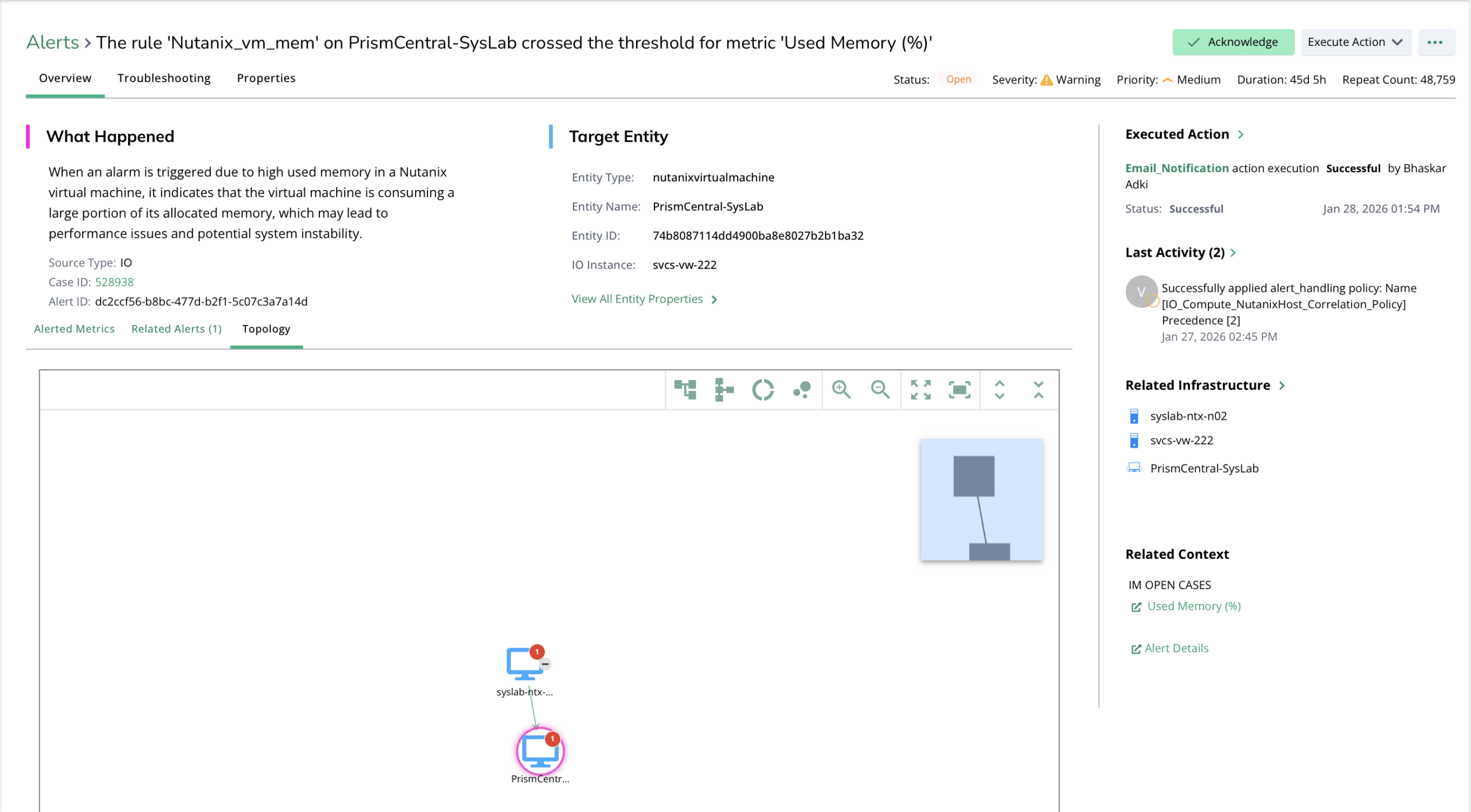Switch to the Properties tab
The height and width of the screenshot is (812, 1471).
[266, 78]
